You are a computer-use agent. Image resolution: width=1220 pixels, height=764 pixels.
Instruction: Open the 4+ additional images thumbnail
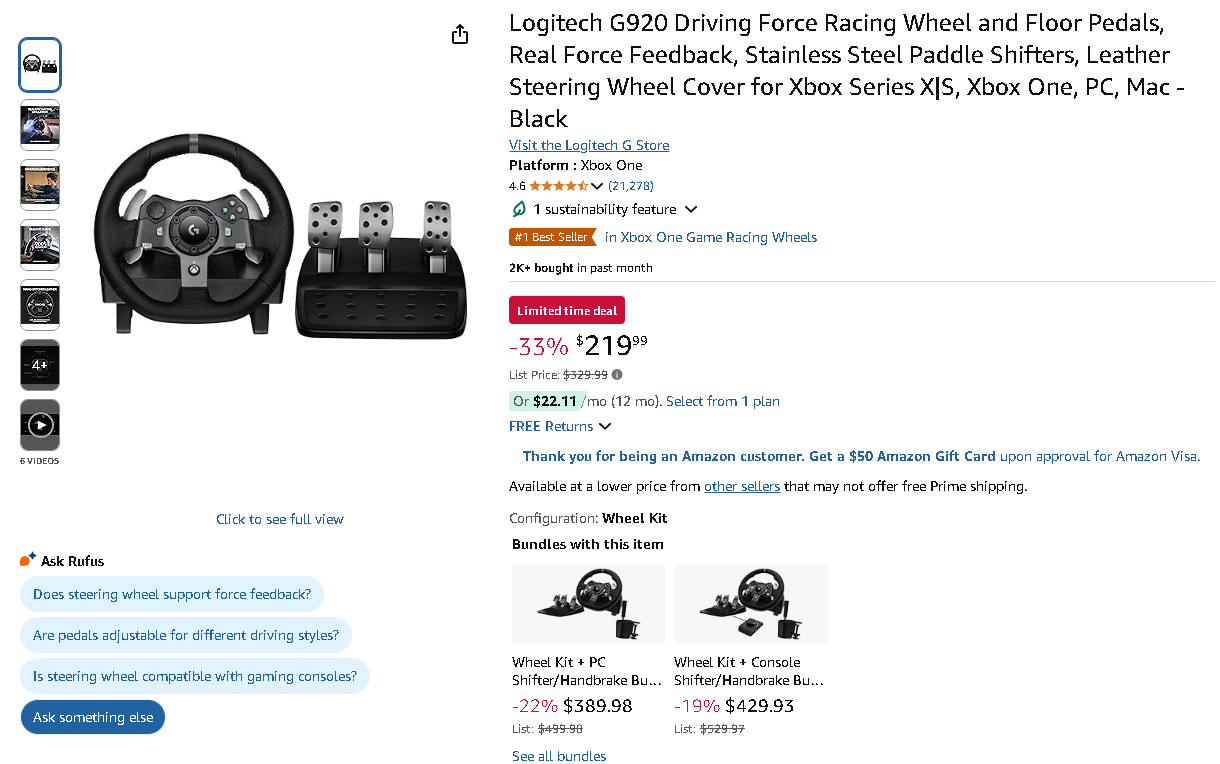pos(40,364)
